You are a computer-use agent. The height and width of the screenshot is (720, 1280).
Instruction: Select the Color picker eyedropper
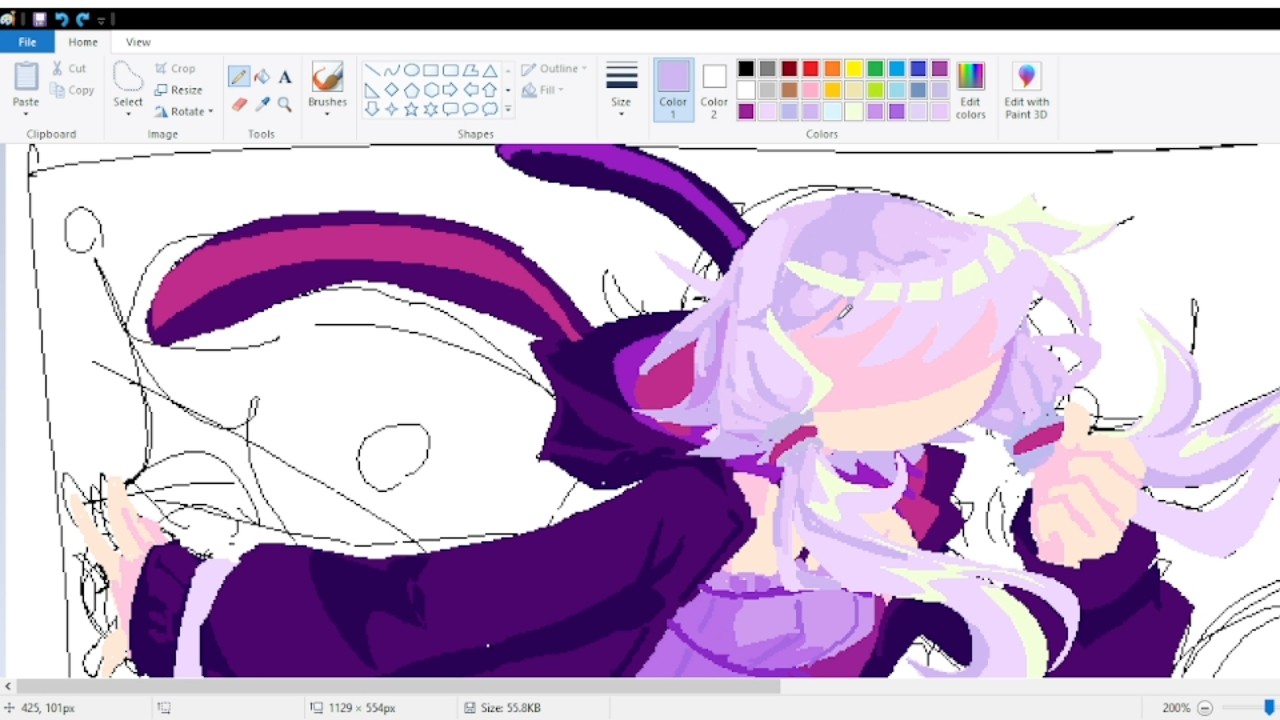(x=262, y=104)
